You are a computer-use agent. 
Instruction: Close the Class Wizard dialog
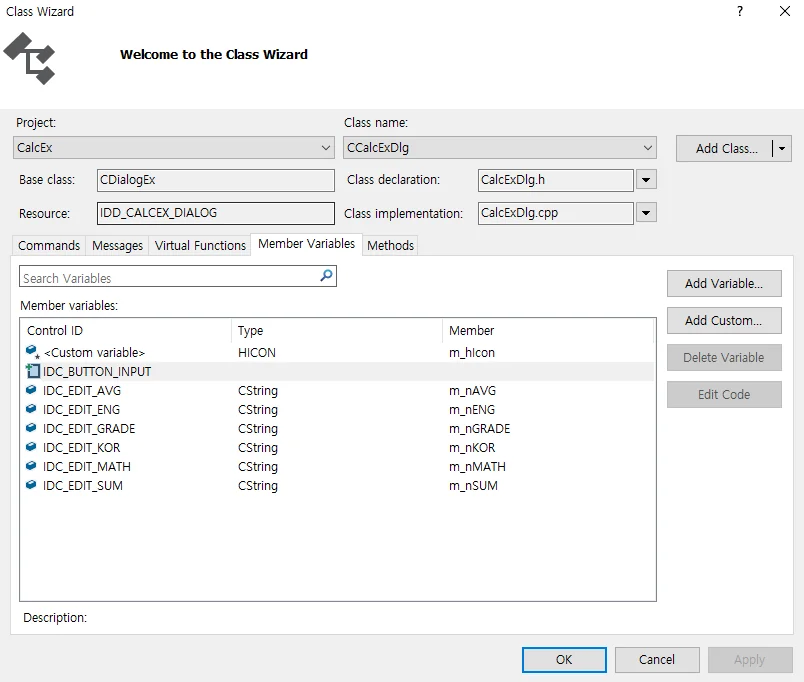(785, 11)
